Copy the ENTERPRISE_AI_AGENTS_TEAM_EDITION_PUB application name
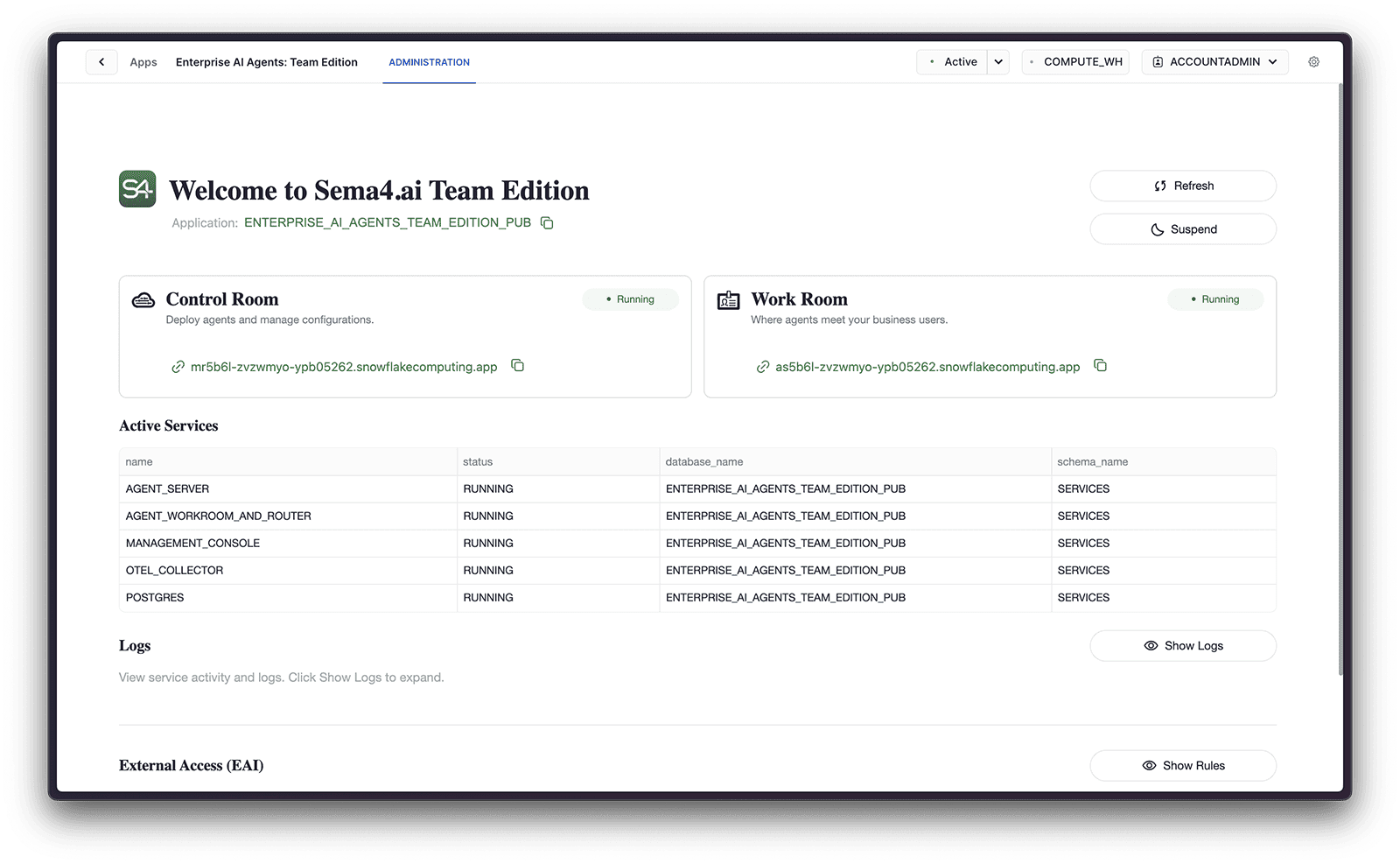 547,222
